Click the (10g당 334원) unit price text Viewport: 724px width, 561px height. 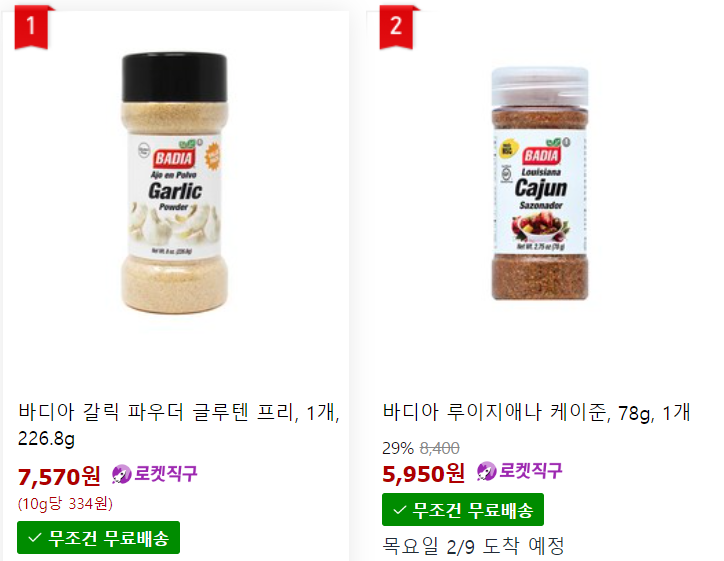pyautogui.click(x=65, y=503)
